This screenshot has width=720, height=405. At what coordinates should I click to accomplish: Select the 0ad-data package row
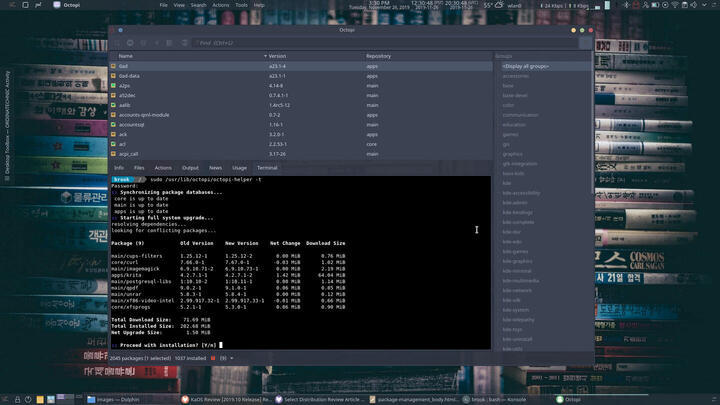(x=301, y=76)
